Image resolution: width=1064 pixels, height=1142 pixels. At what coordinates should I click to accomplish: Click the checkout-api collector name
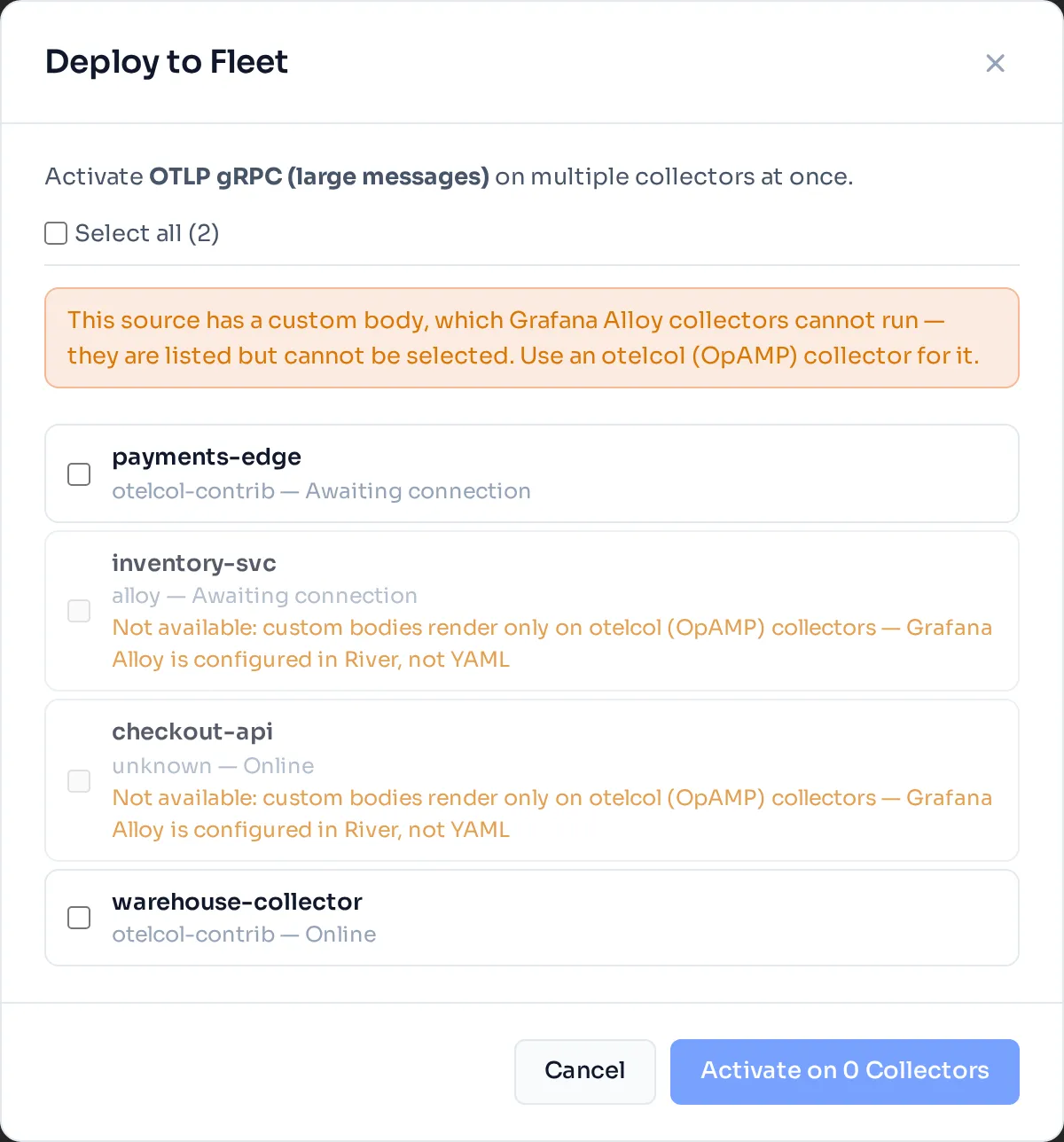pos(192,731)
